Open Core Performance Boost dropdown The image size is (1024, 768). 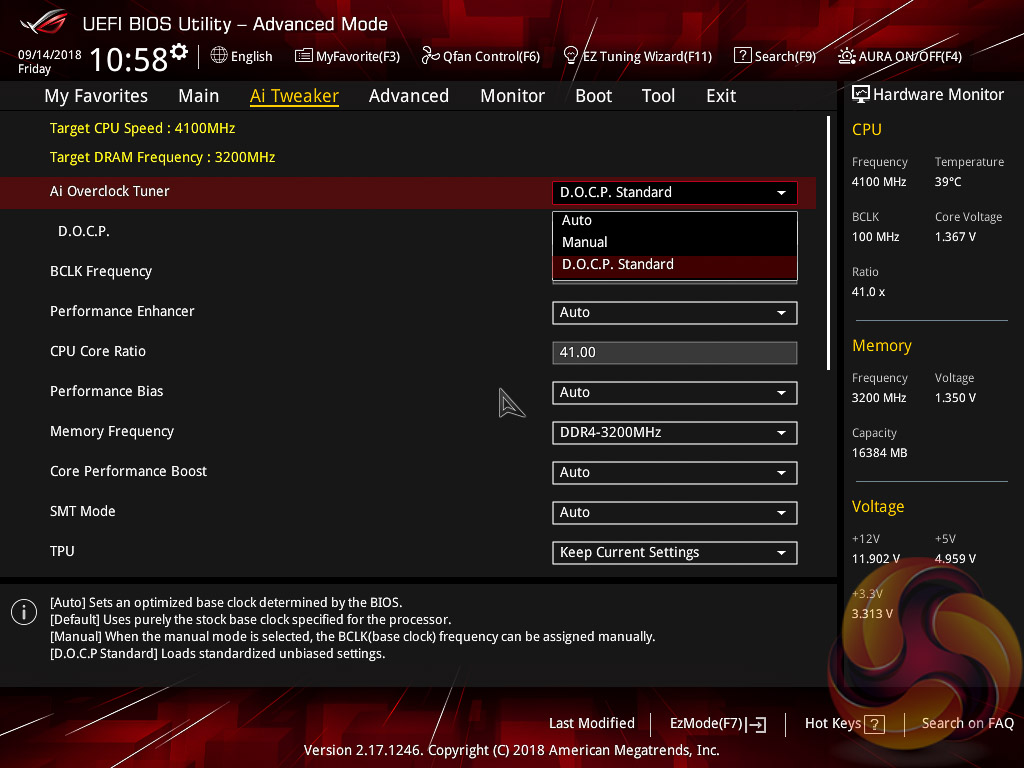pyautogui.click(x=675, y=473)
